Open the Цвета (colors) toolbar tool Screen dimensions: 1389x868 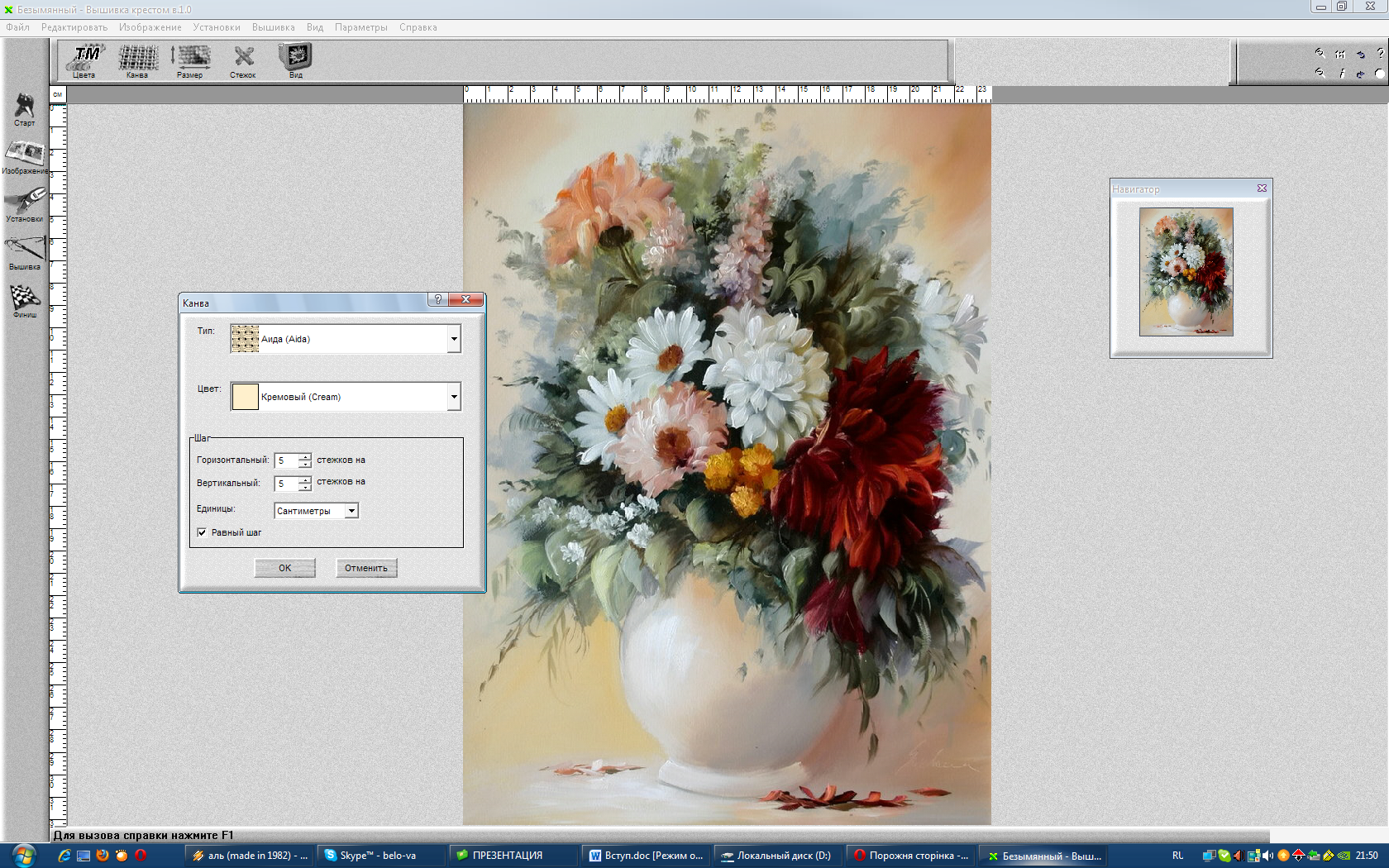84,61
